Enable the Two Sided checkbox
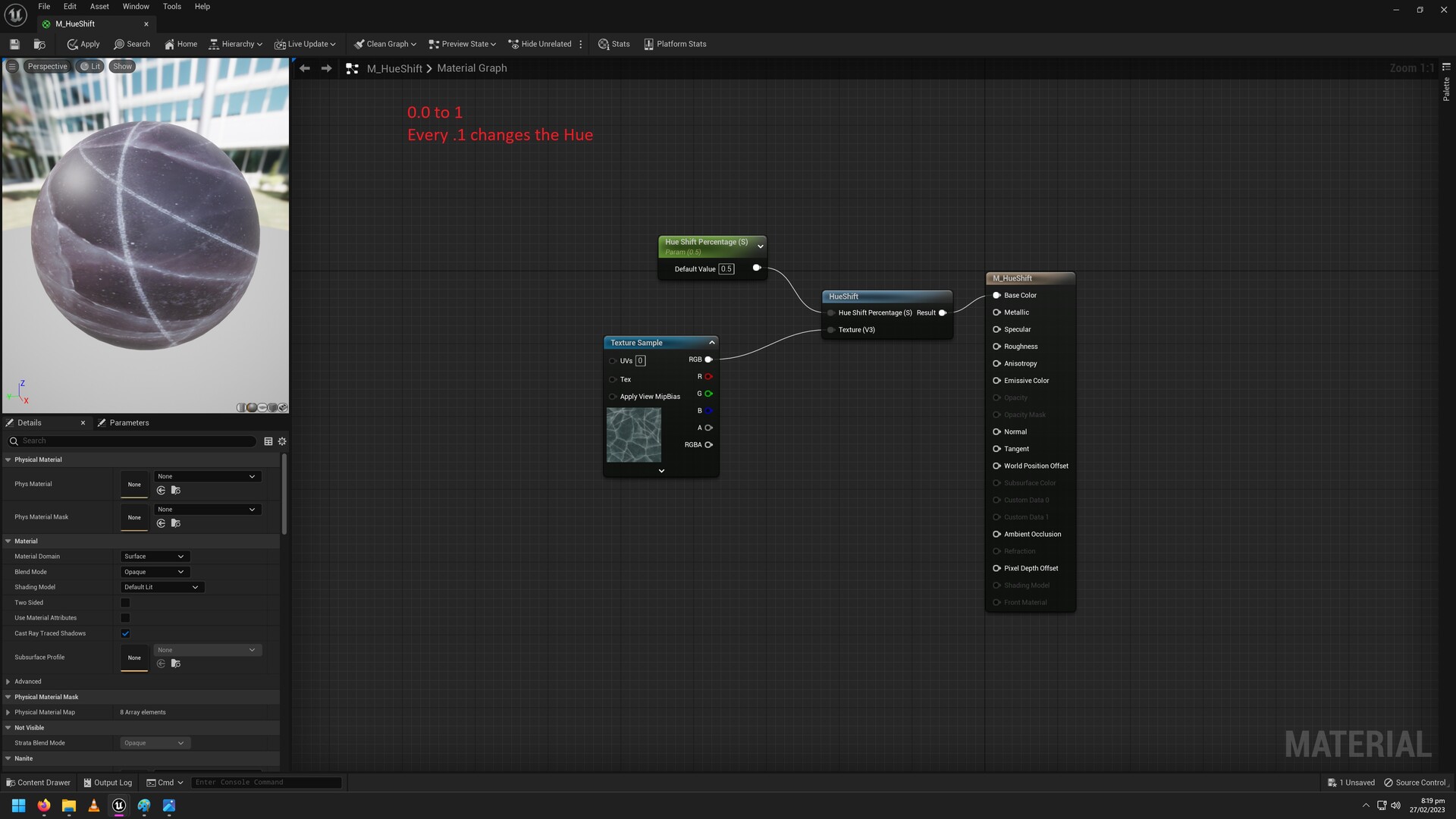1456x819 pixels. [x=125, y=602]
